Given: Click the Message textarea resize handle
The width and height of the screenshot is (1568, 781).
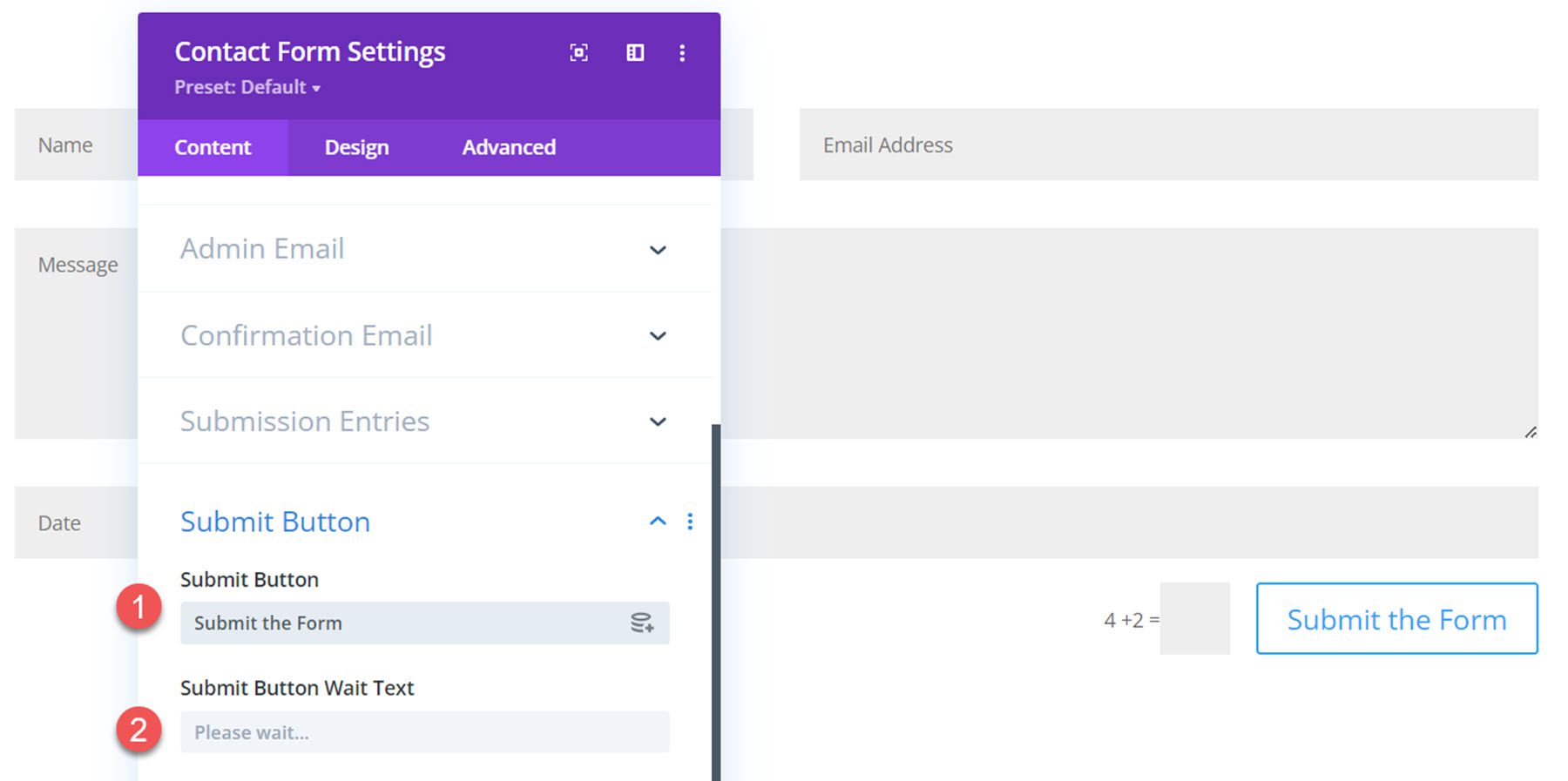Looking at the screenshot, I should [1531, 432].
